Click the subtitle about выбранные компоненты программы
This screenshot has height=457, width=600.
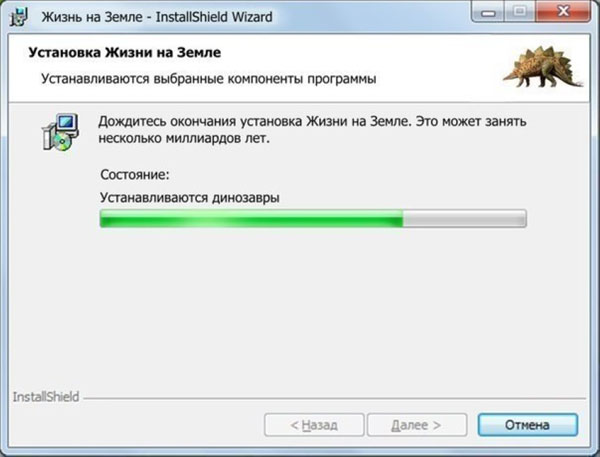coord(209,79)
